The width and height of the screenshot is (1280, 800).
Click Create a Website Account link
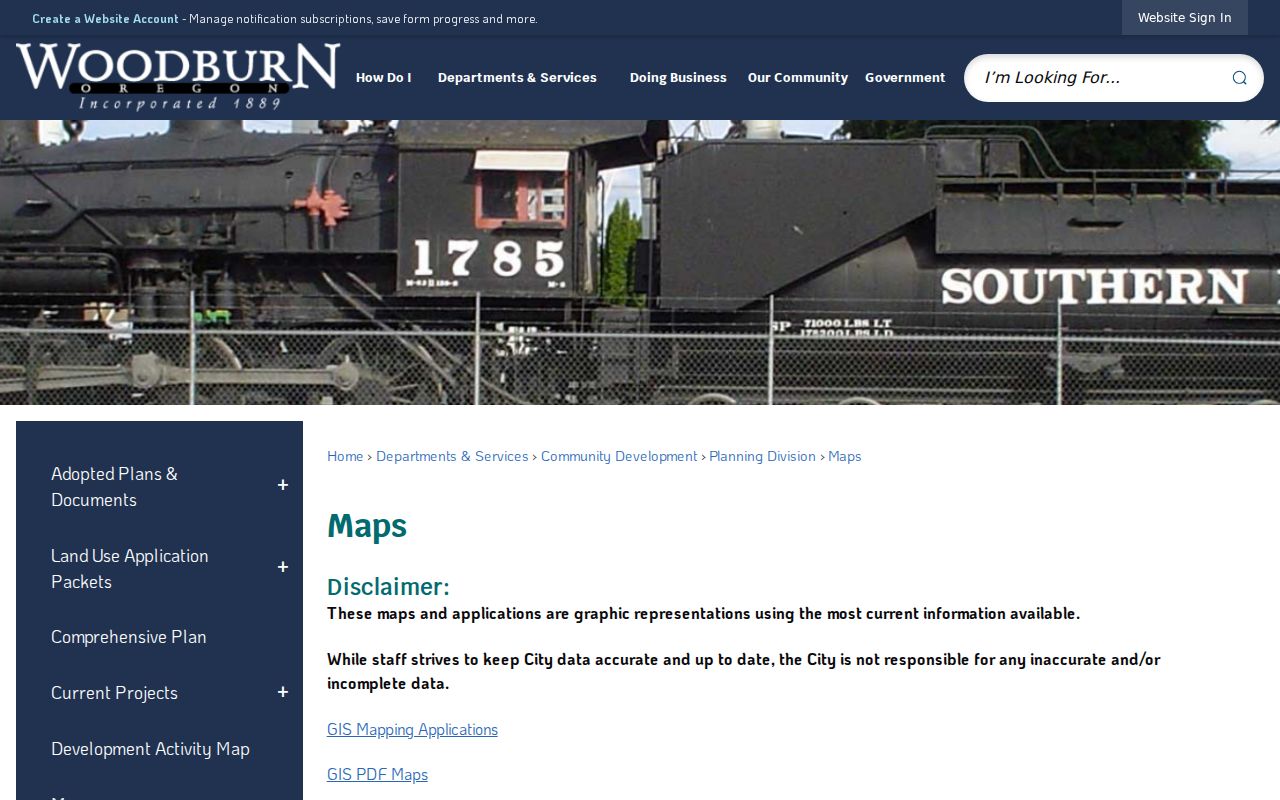[105, 19]
